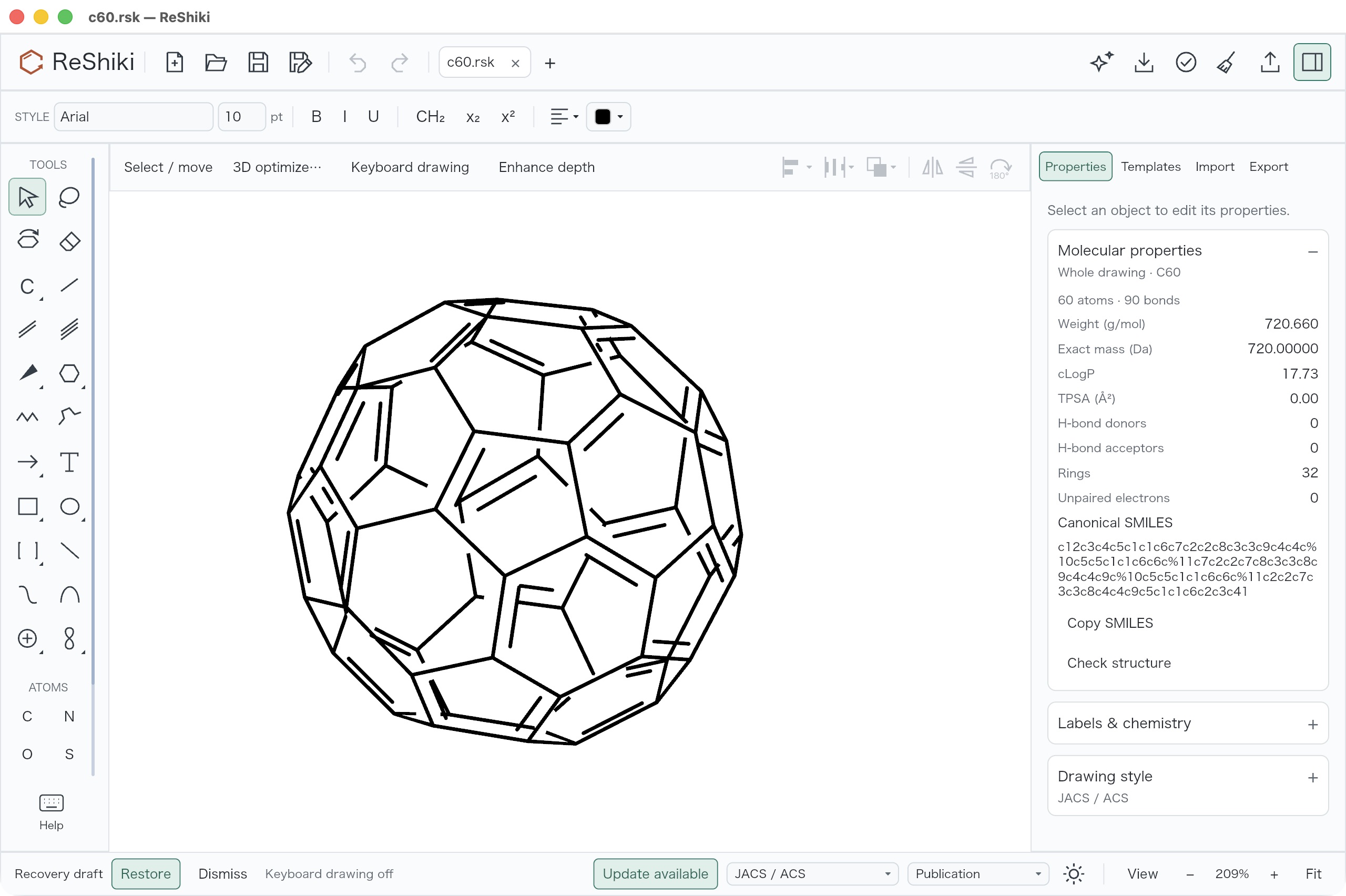This screenshot has width=1346, height=896.
Task: Toggle the right side panel
Action: [1312, 62]
